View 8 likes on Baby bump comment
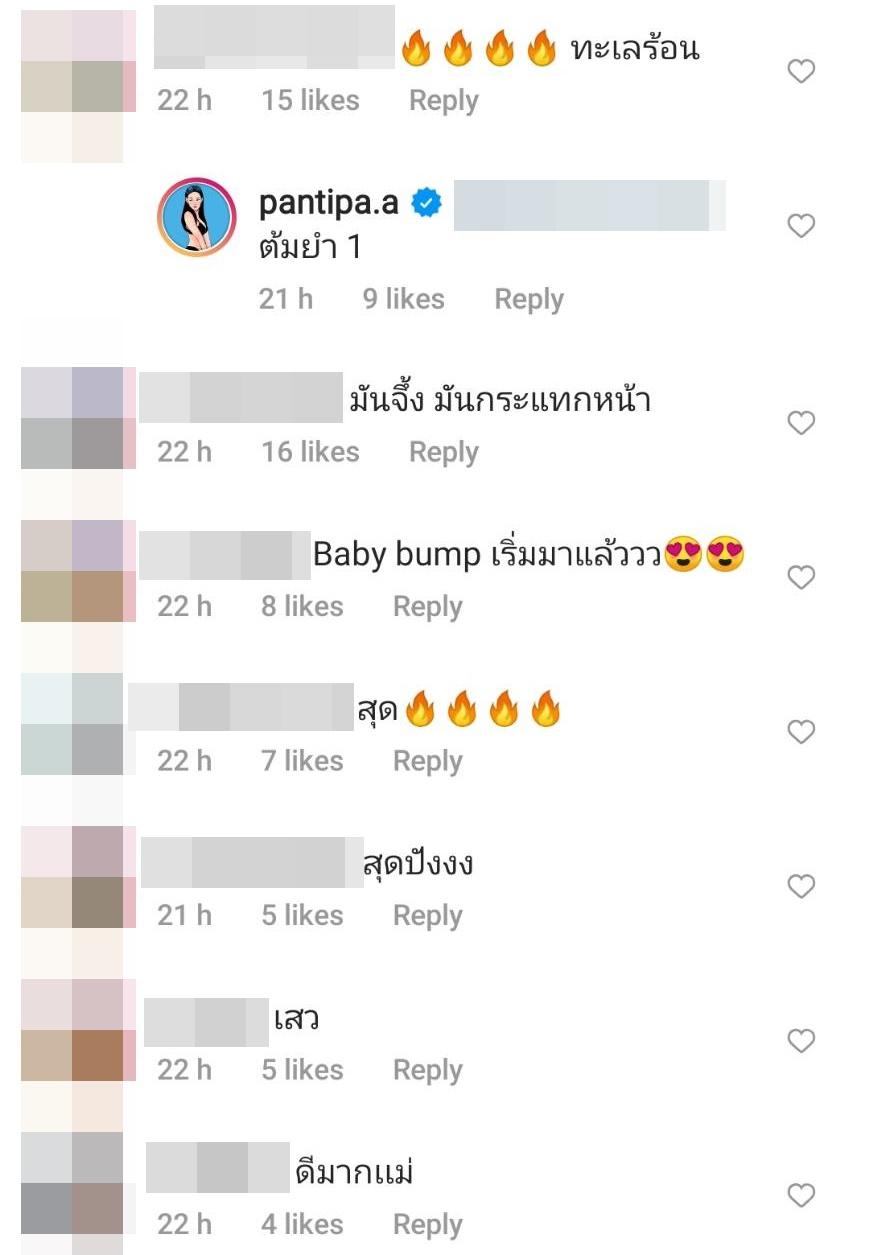The height and width of the screenshot is (1255, 869). pos(302,606)
